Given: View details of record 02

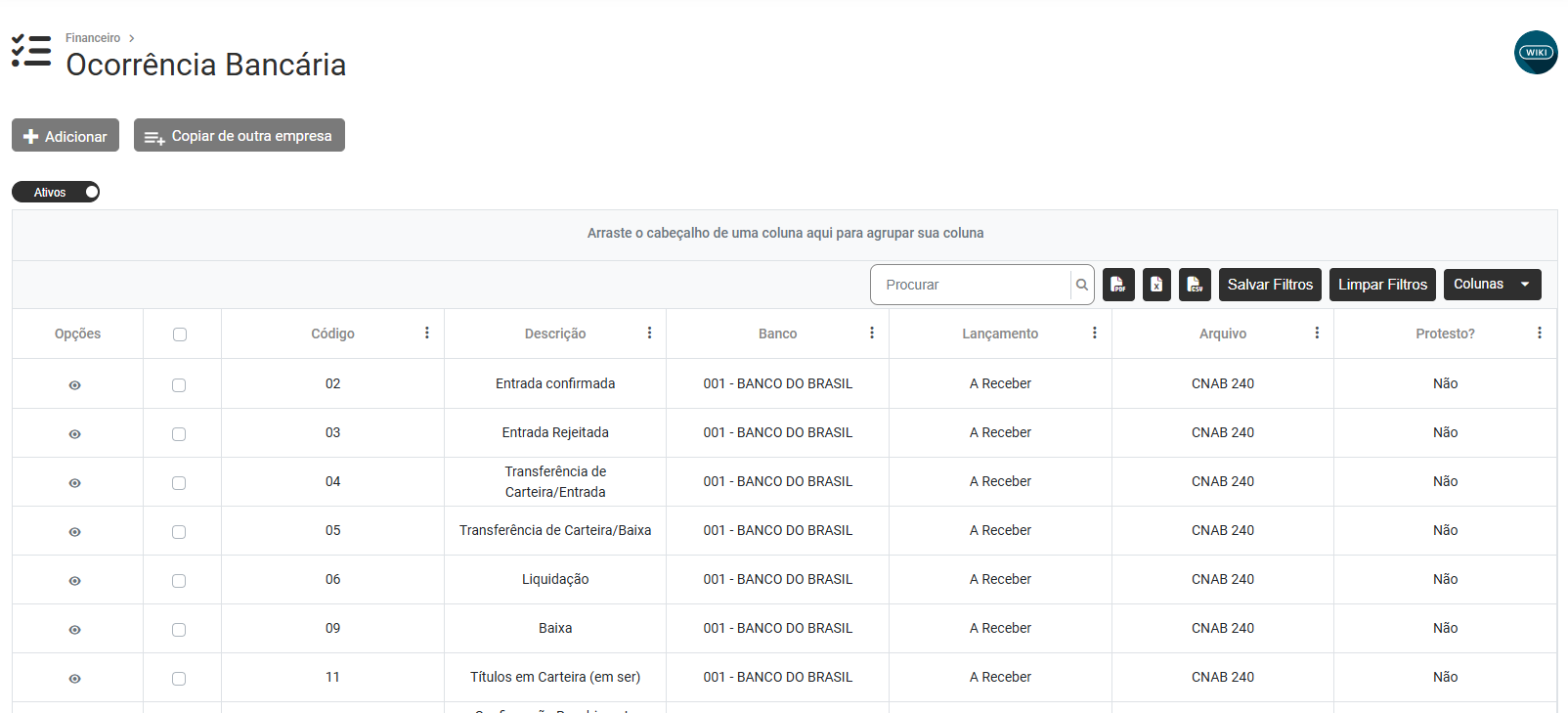Looking at the screenshot, I should 75,385.
